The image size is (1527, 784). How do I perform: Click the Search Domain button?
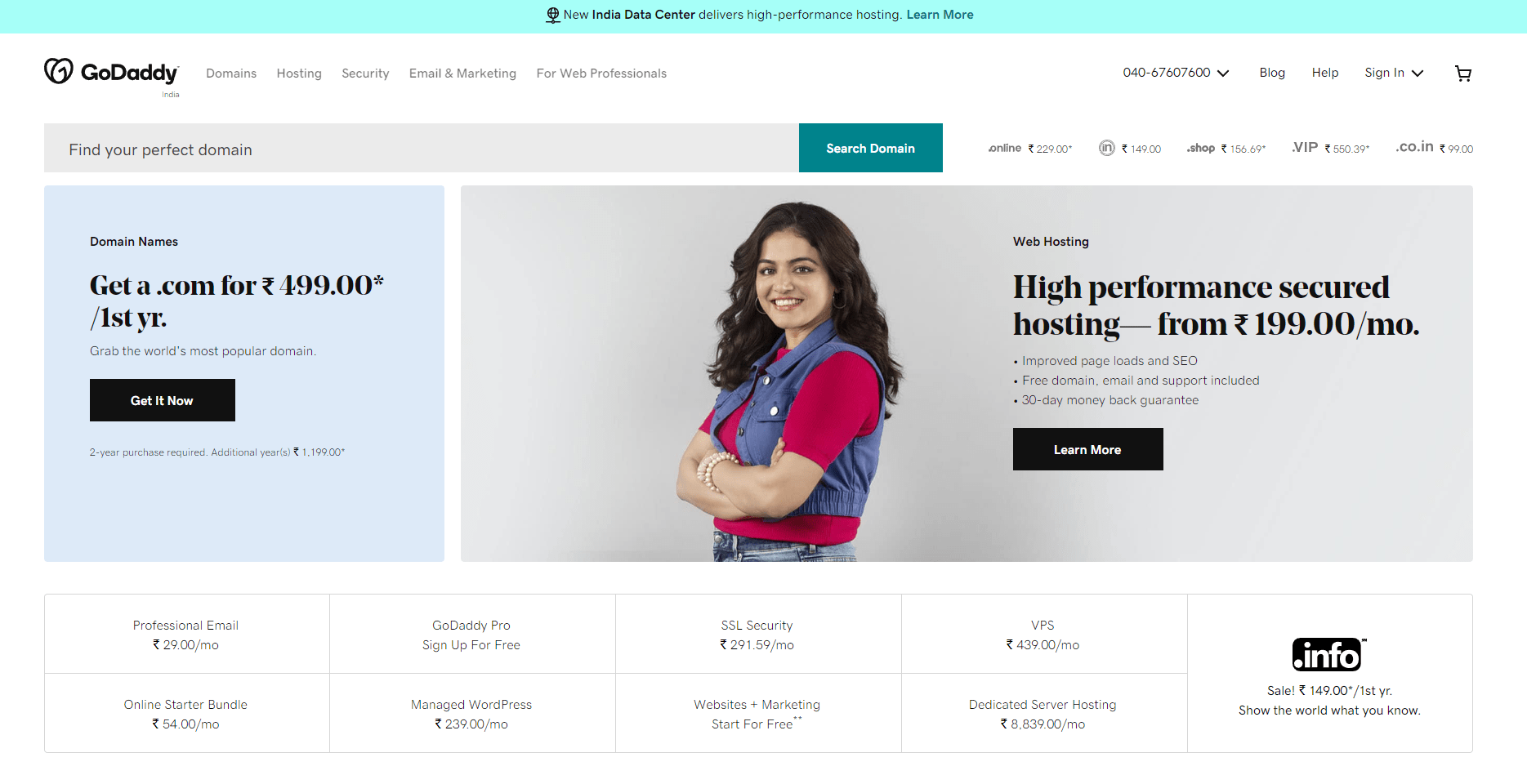click(x=871, y=148)
